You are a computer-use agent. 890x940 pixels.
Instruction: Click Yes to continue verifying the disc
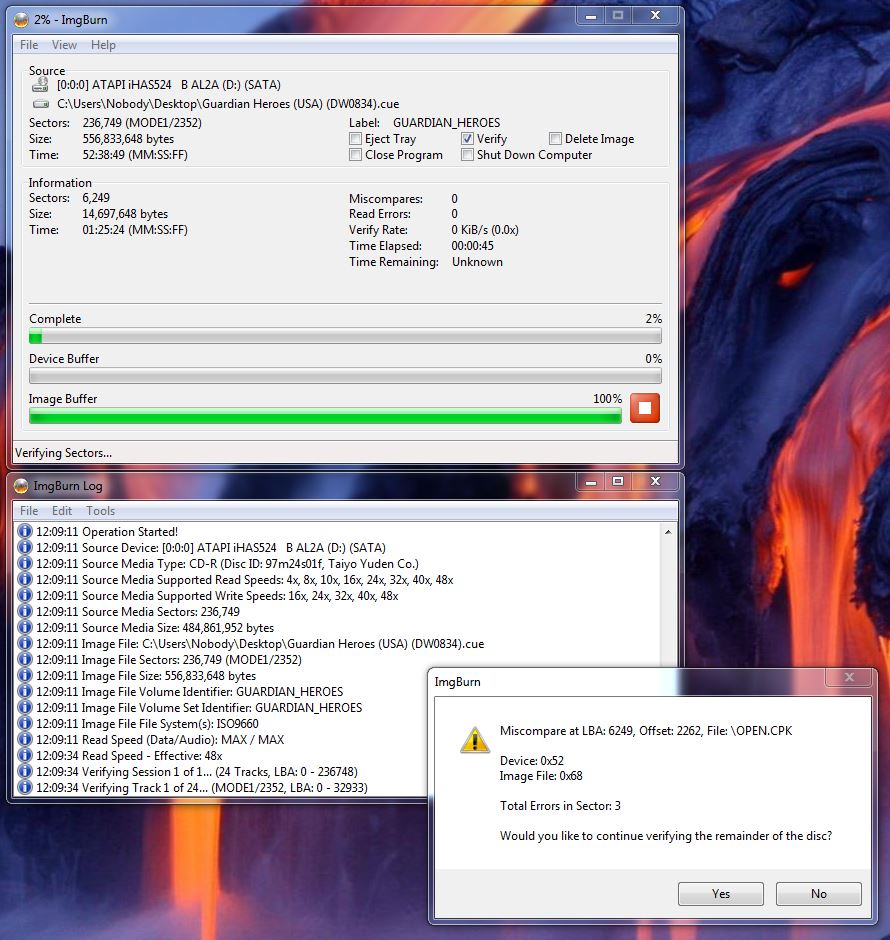click(720, 894)
